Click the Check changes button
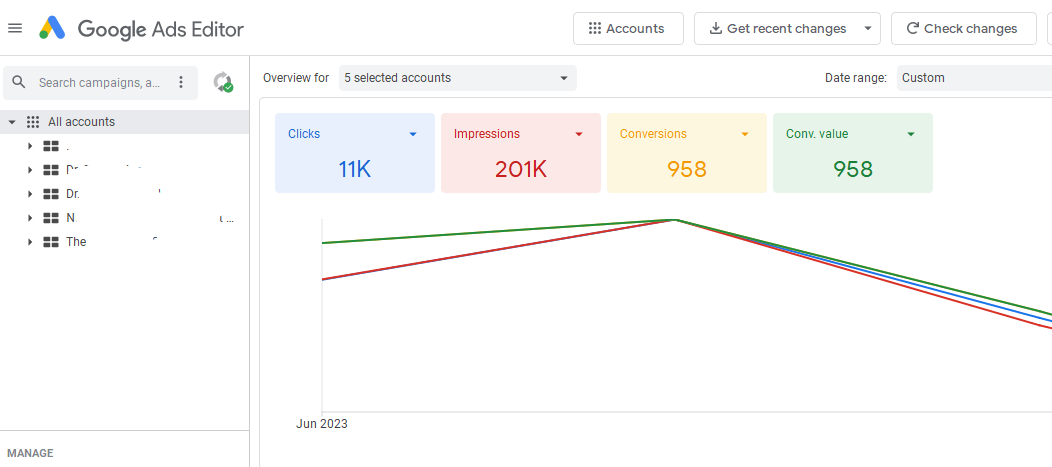The width and height of the screenshot is (1052, 467). 961,29
